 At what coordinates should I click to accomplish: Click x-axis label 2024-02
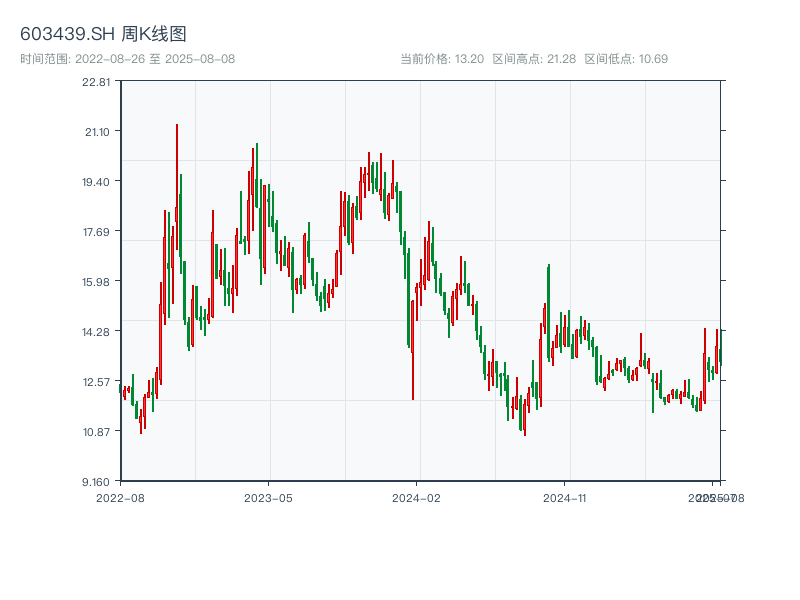coord(416,498)
